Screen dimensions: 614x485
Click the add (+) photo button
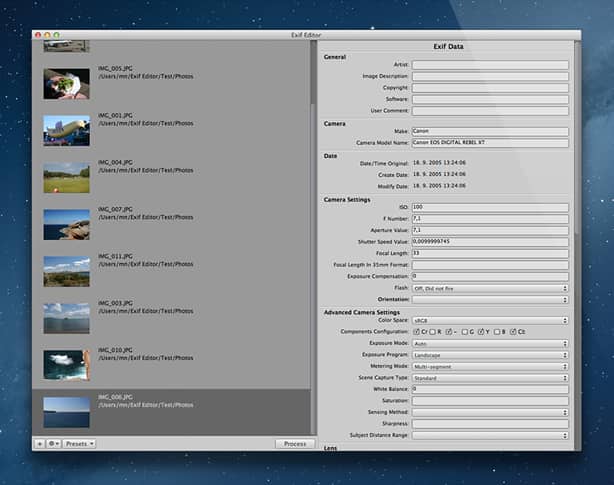pyautogui.click(x=39, y=443)
